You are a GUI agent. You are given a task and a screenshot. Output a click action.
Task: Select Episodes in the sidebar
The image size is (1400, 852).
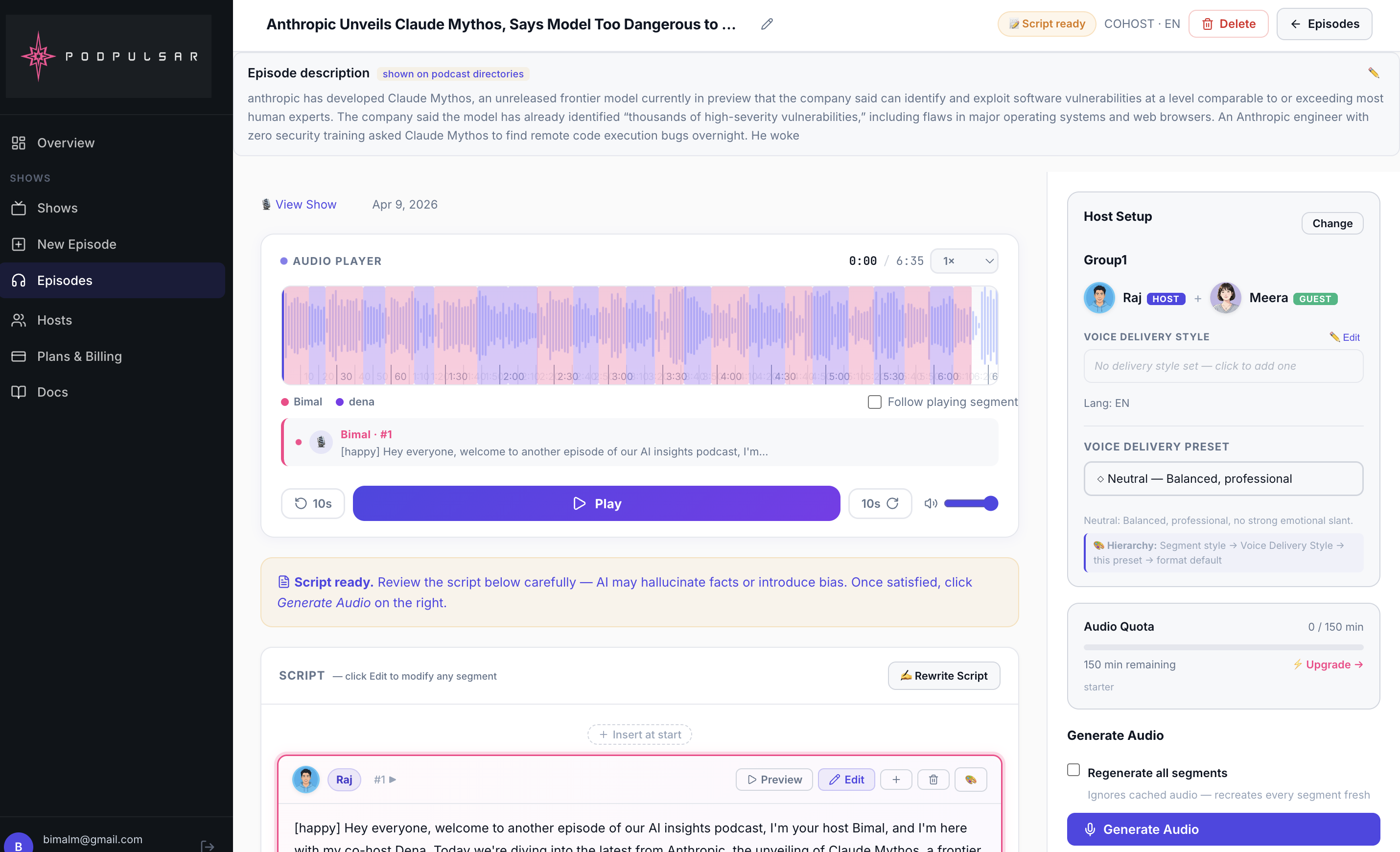click(113, 280)
